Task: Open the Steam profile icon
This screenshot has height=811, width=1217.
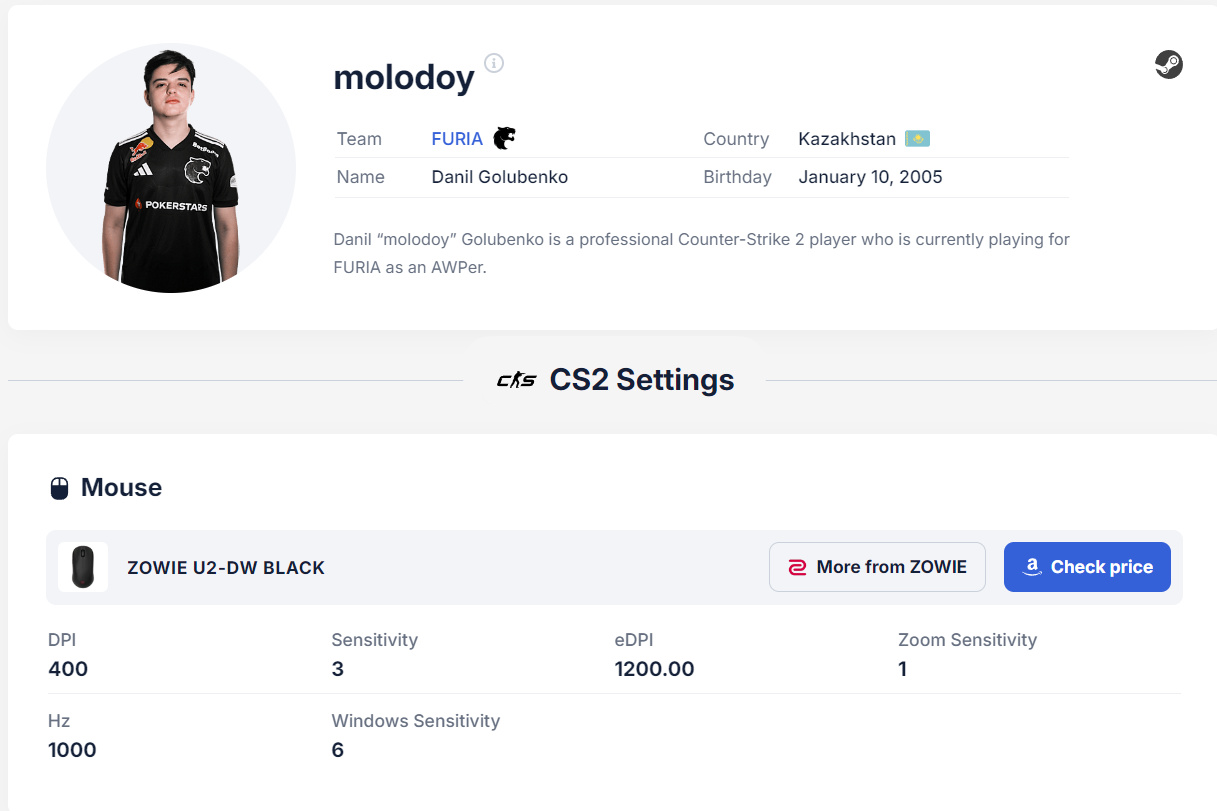Action: coord(1168,65)
